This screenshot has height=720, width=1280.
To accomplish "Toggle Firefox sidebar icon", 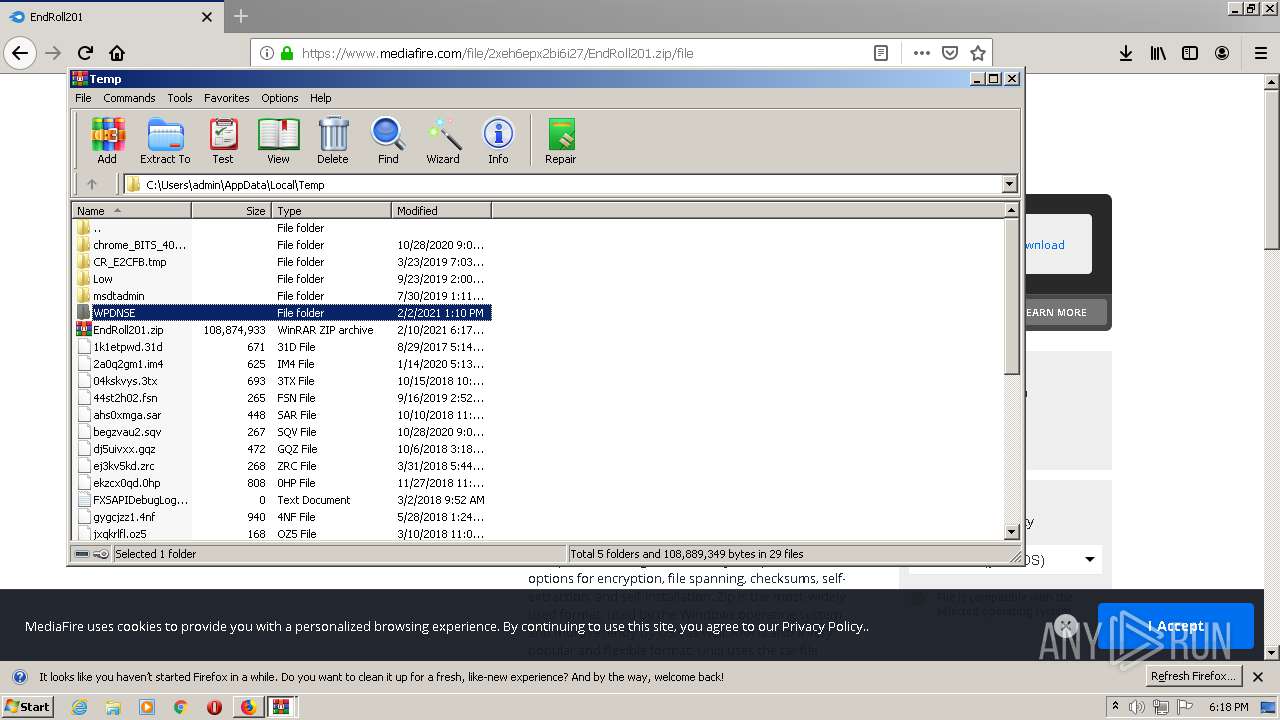I will point(1190,53).
